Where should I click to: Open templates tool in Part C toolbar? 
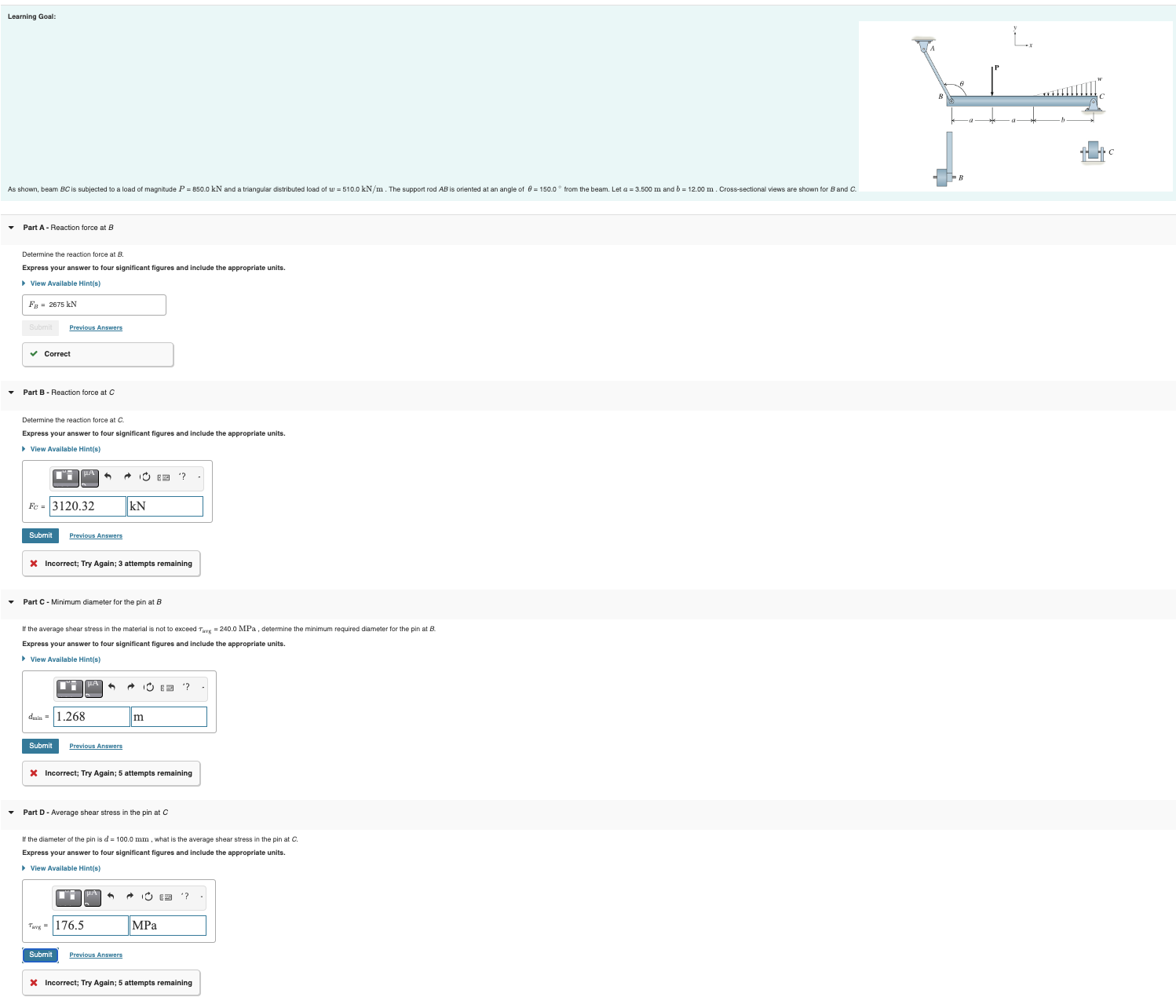click(x=69, y=687)
